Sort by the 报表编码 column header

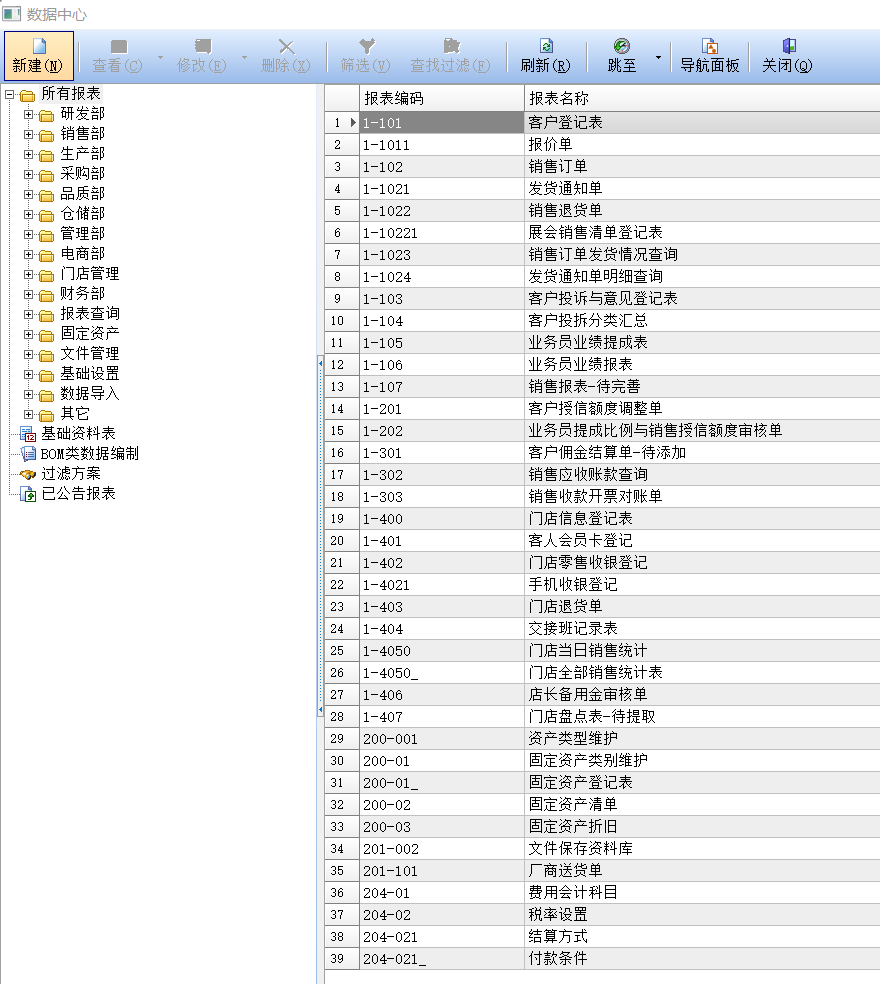(441, 99)
